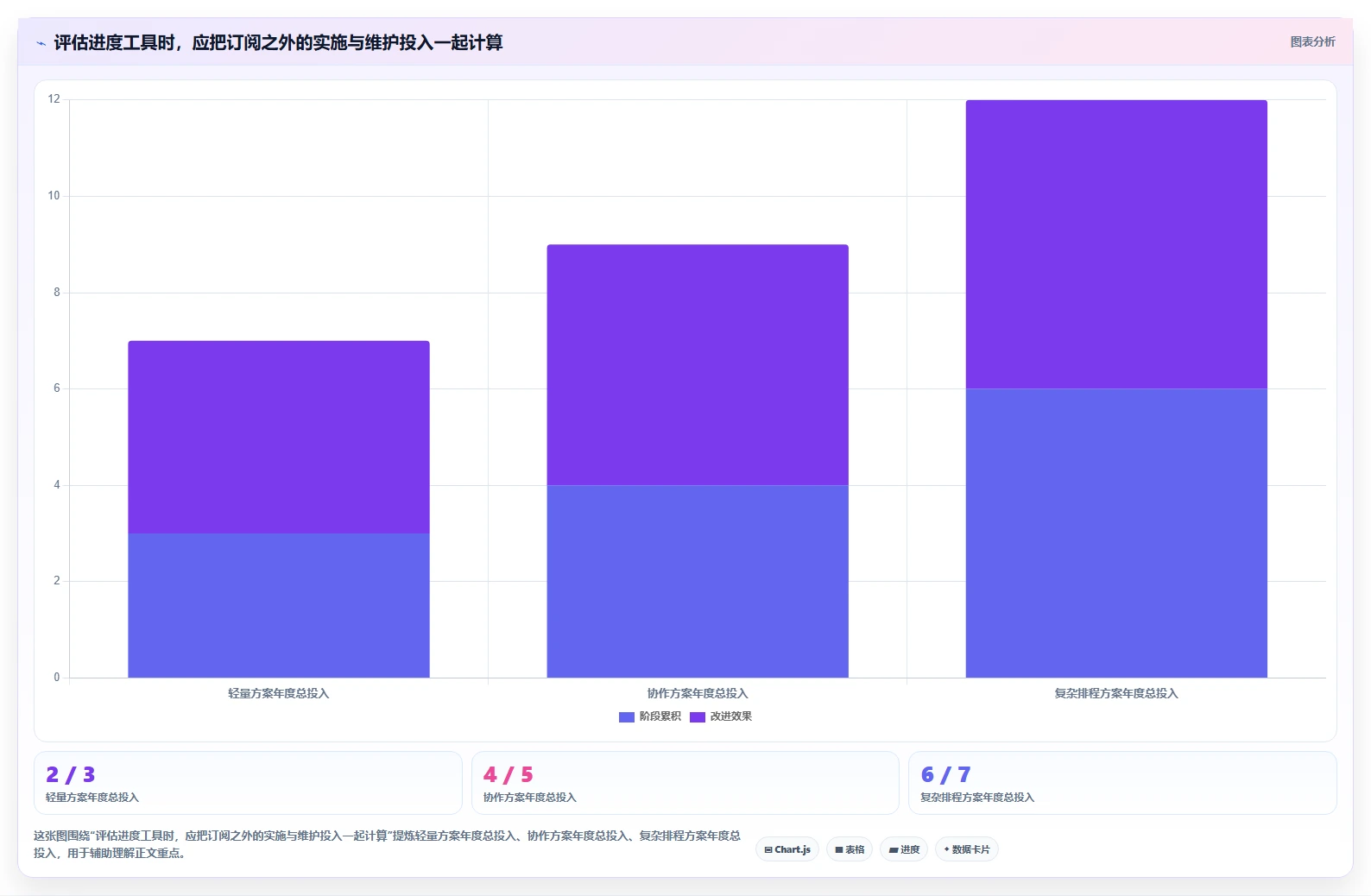Click the y-axis value 8
The height and width of the screenshot is (896, 1371).
[x=57, y=293]
